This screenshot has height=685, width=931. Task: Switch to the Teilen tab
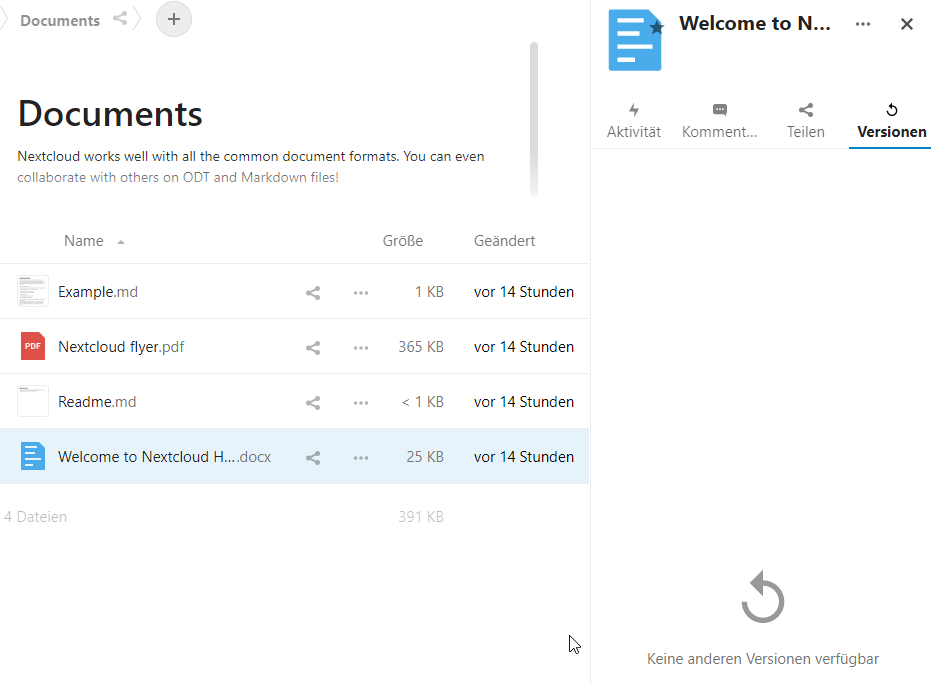[x=806, y=121]
